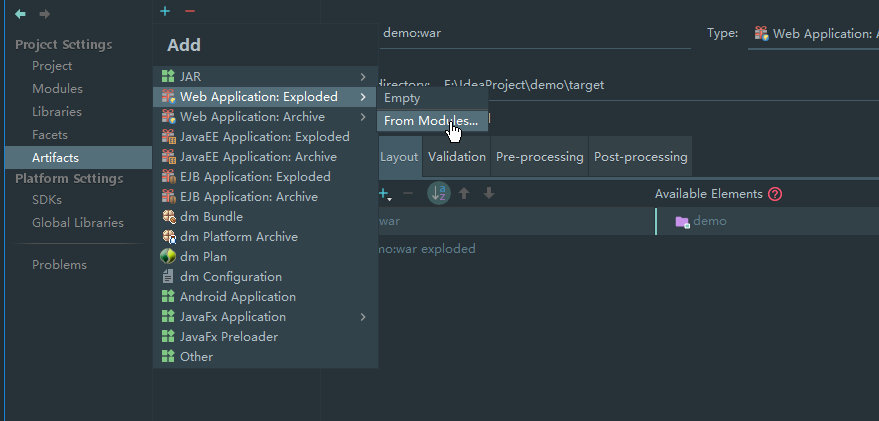This screenshot has height=421, width=879.
Task: Open the Type dropdown showing Web Application
Action: pos(813,34)
